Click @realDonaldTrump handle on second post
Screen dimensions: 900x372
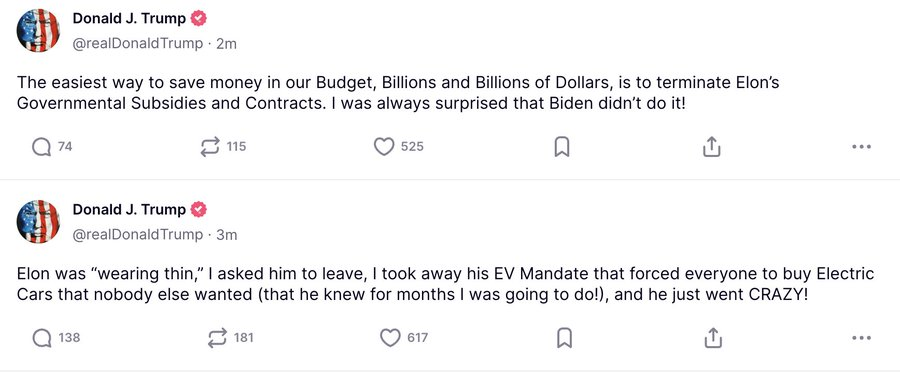(138, 235)
